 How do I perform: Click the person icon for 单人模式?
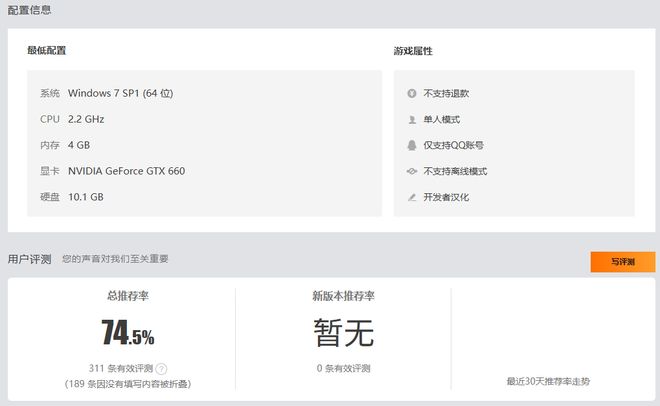pyautogui.click(x=411, y=119)
